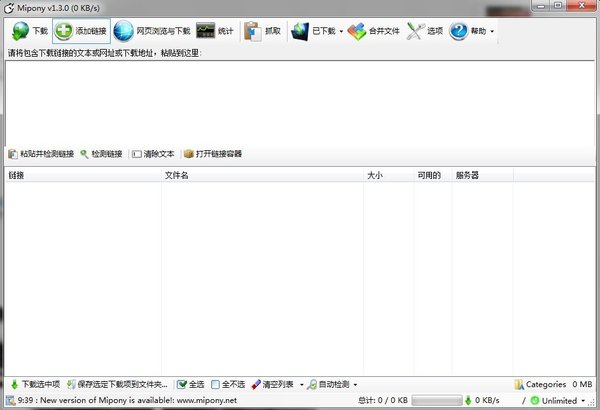Open the web browse and download (网页浏览与下载) globe

point(124,31)
